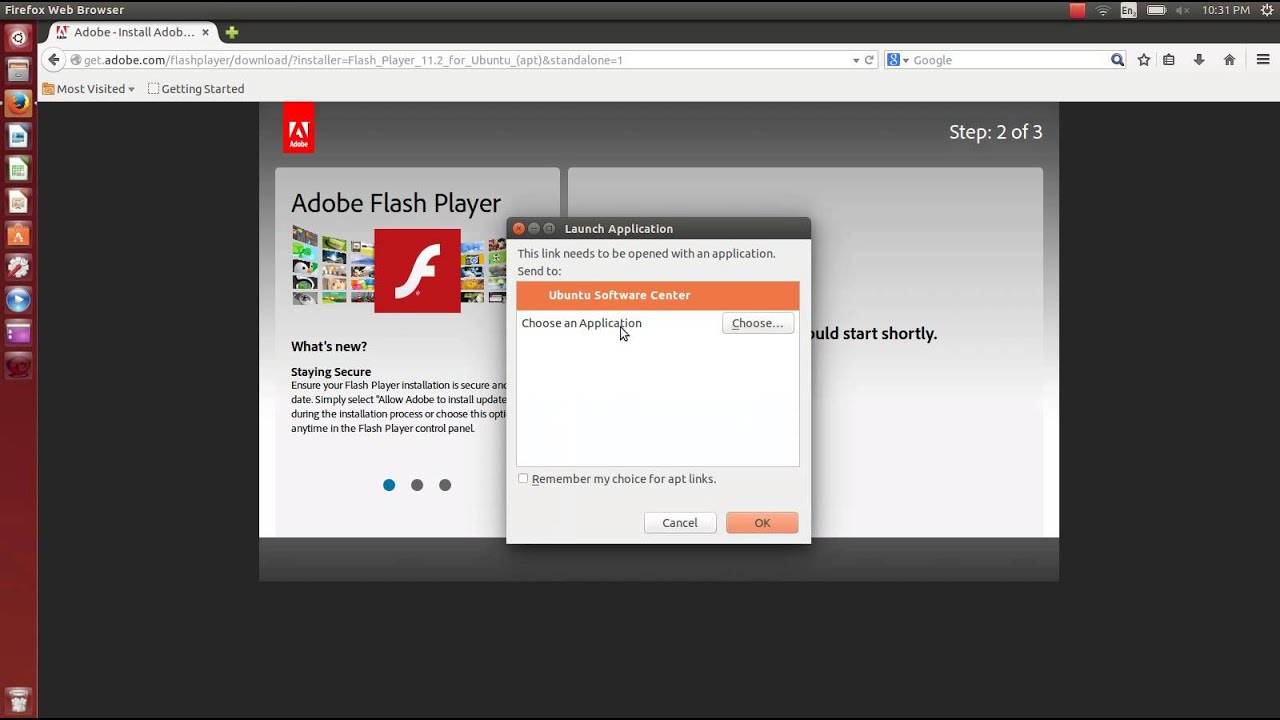The width and height of the screenshot is (1280, 720).
Task: Click the Adobe logo on page
Action: (298, 128)
